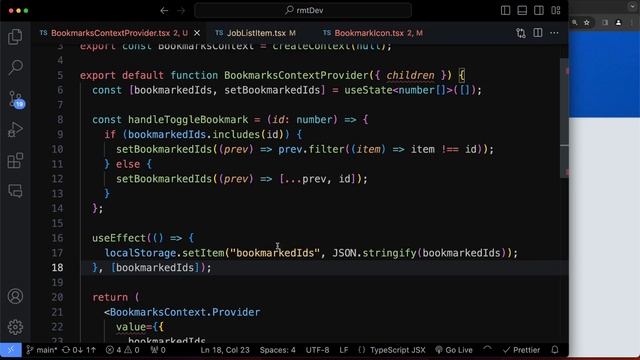The image size is (640, 360).
Task: Go to line via Ln 18, Col 23
Action: tap(225, 350)
